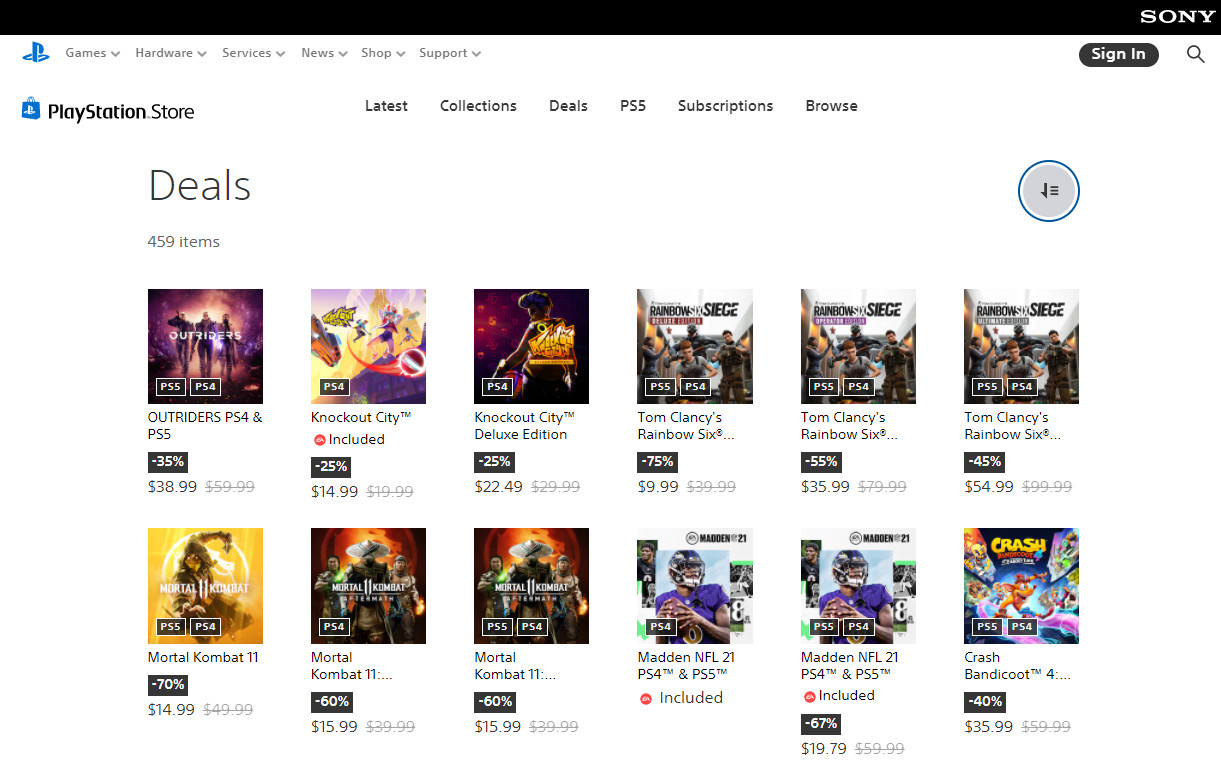Click the PS5 badge on Outriders cover
This screenshot has width=1221, height=766.
point(171,387)
